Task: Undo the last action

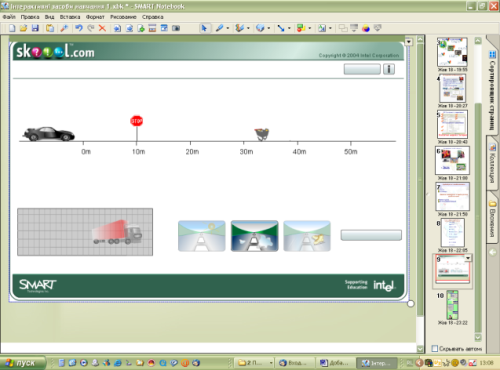Action: 79,28
